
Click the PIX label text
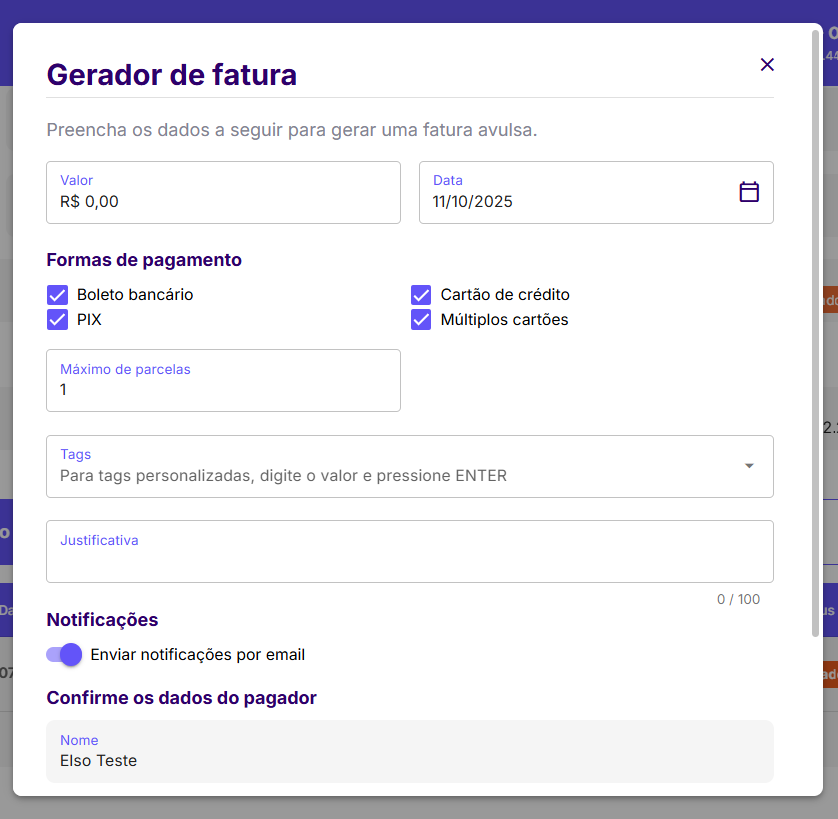click(89, 320)
